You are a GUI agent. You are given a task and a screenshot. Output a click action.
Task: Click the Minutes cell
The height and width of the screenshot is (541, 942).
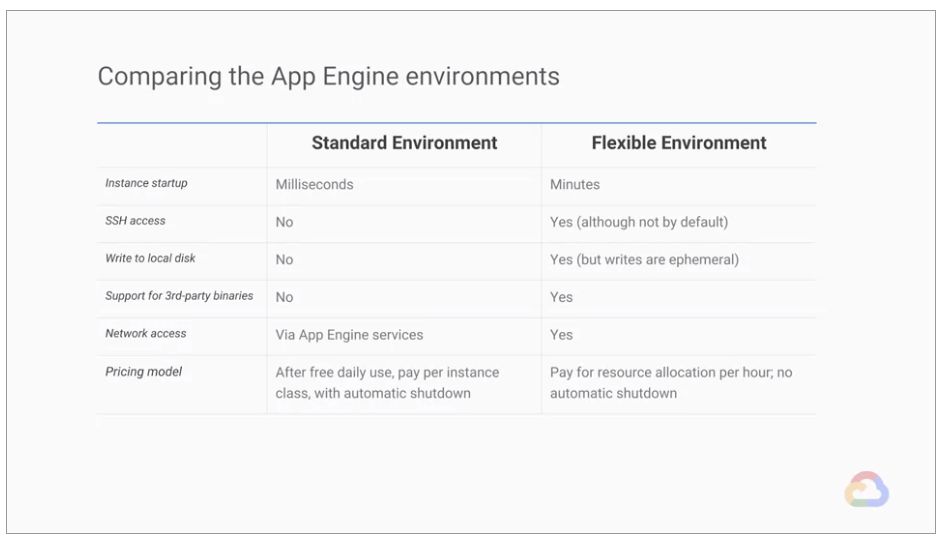(575, 184)
